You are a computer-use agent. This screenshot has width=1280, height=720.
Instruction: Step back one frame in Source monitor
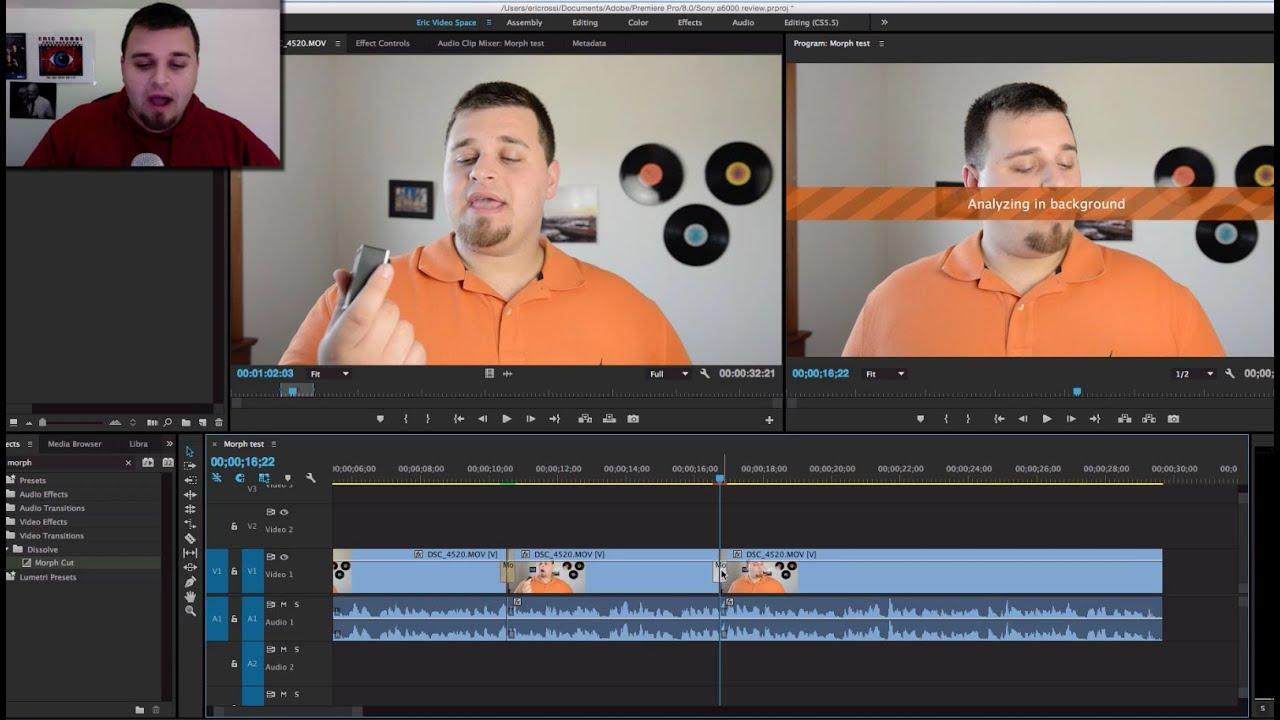(x=483, y=419)
